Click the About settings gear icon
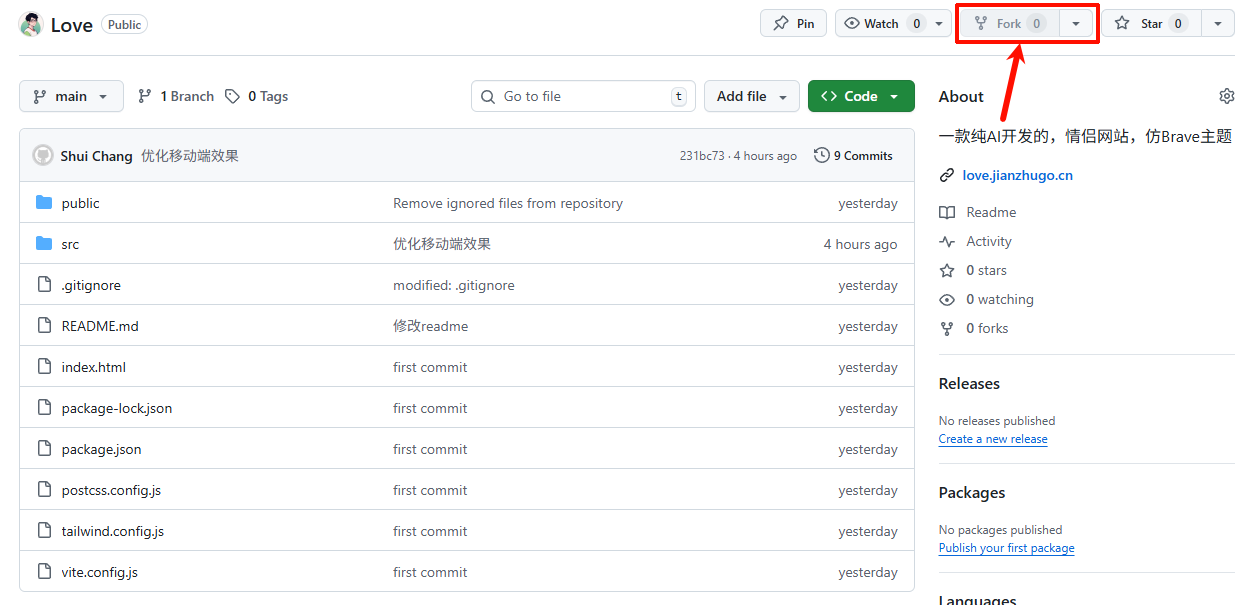The height and width of the screenshot is (605, 1256). point(1226,96)
